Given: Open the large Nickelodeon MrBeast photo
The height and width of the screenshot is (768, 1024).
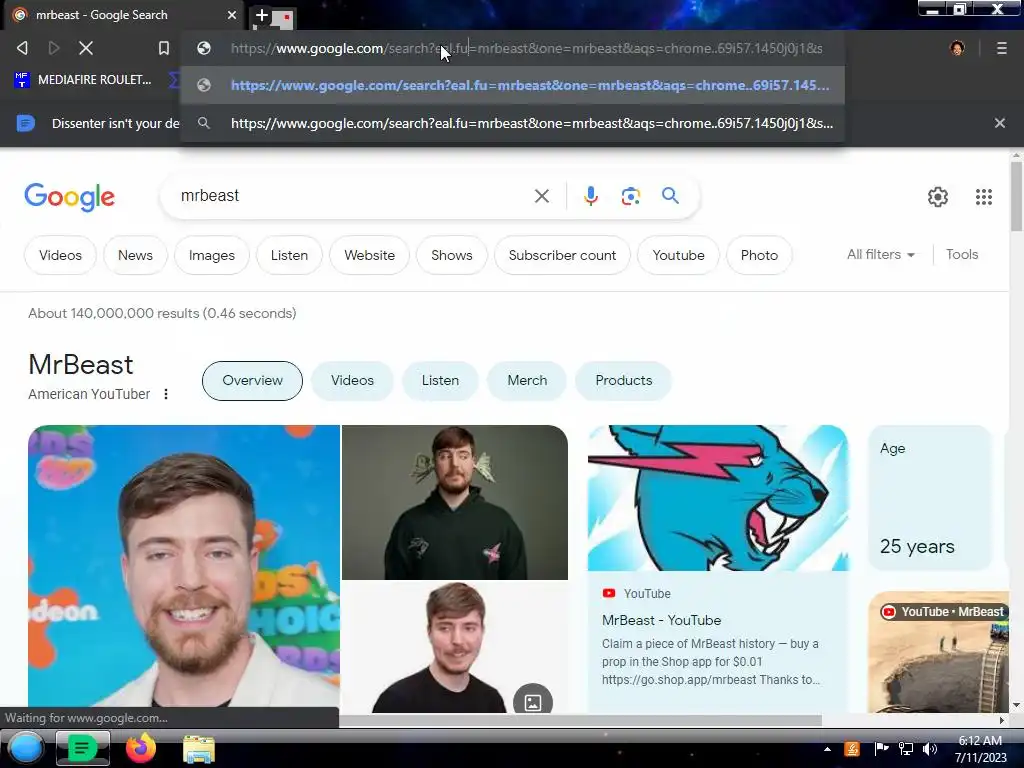Looking at the screenshot, I should (184, 566).
